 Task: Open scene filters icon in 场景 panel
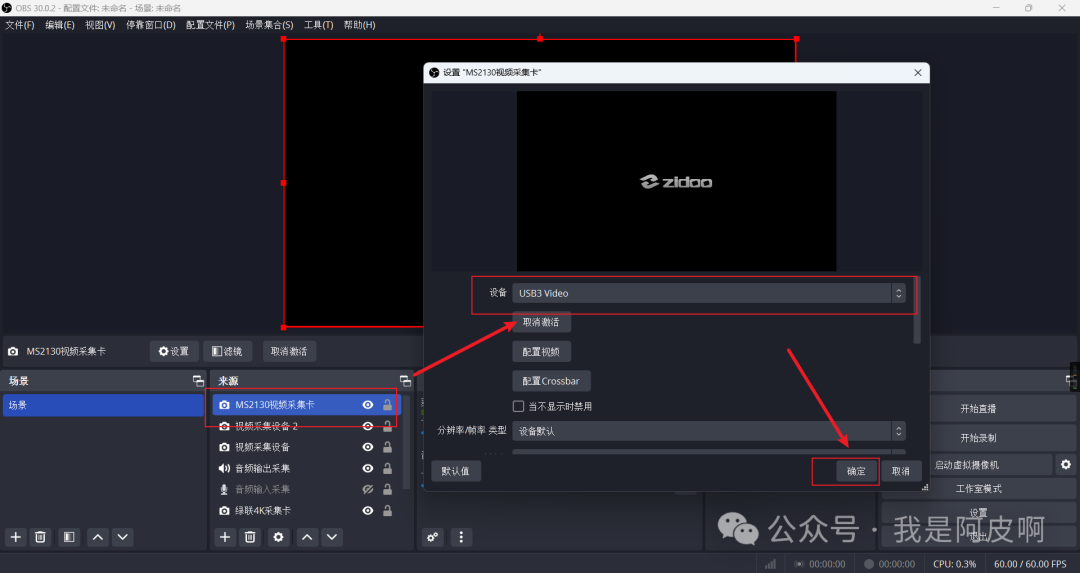click(x=69, y=537)
